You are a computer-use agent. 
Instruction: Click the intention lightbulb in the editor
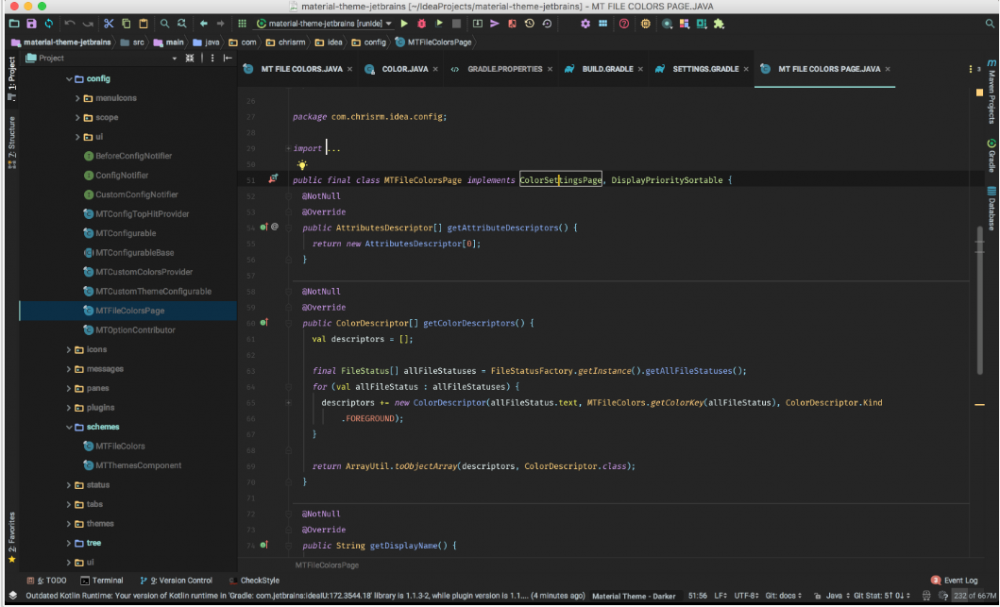point(301,165)
